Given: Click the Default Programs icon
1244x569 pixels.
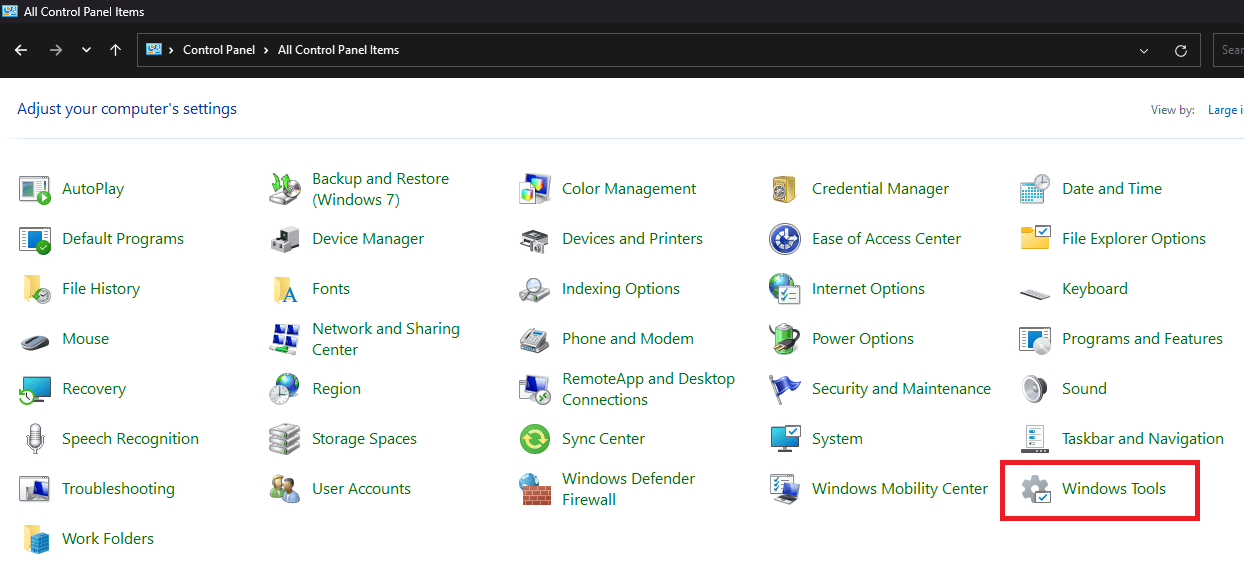Looking at the screenshot, I should pos(35,239).
